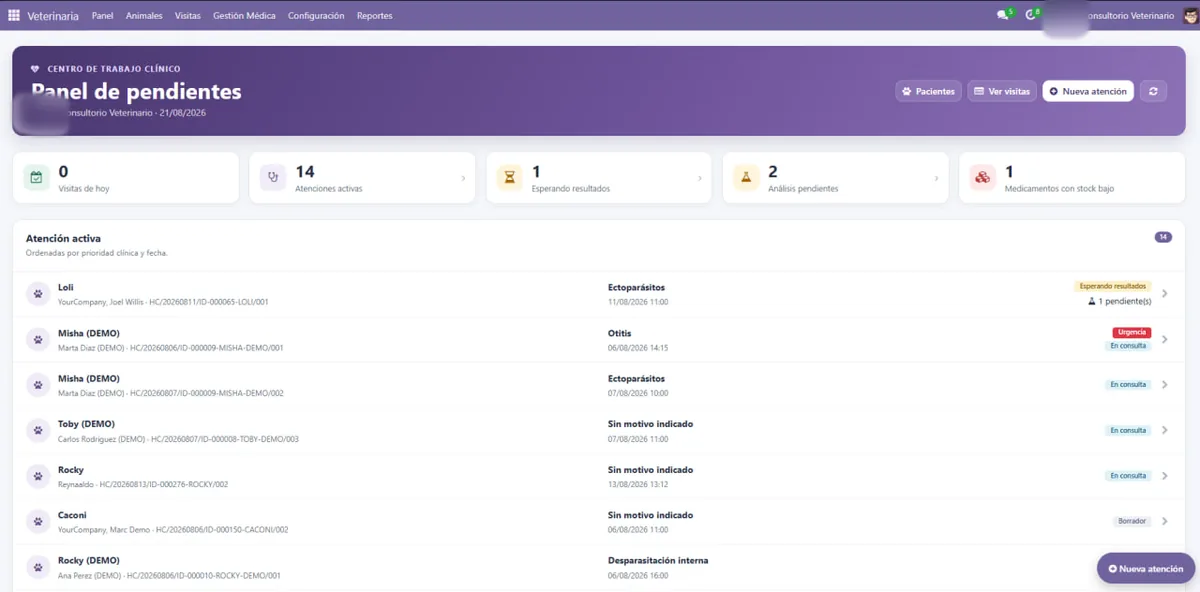Click the paw icon beside Caconi
The image size is (1200, 592).
[x=38, y=522]
